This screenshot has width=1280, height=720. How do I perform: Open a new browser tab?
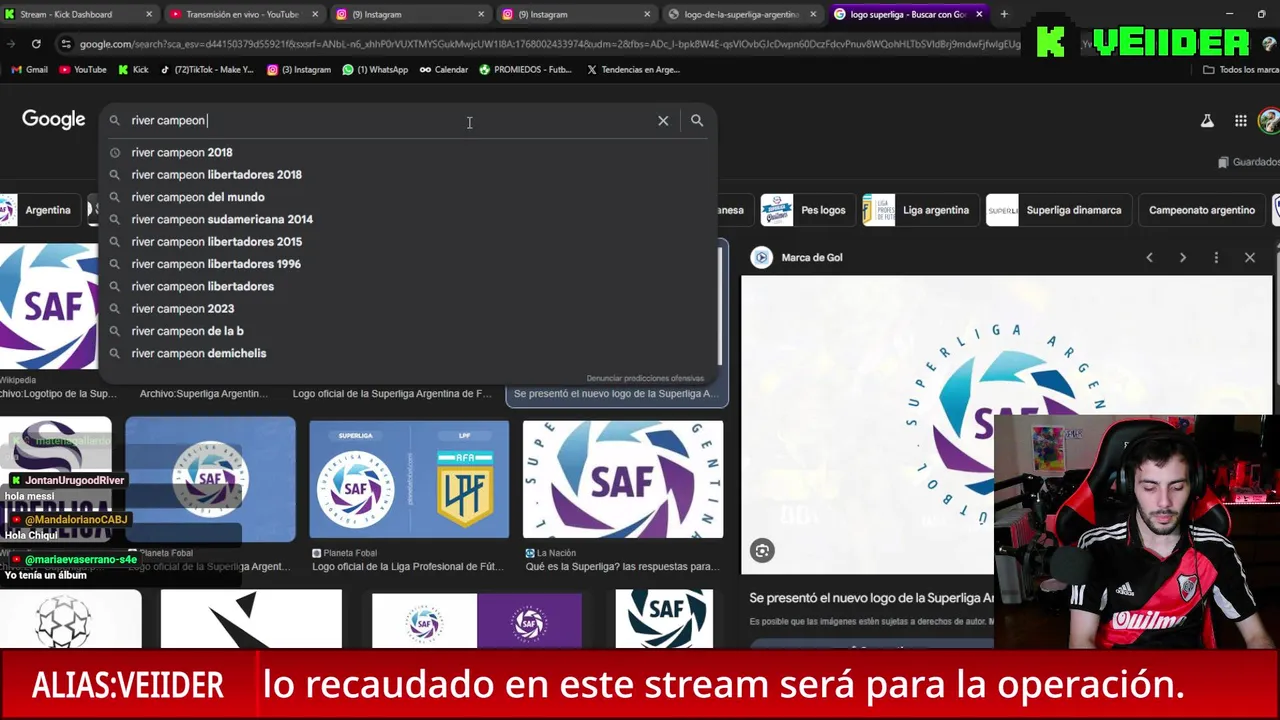point(1004,14)
